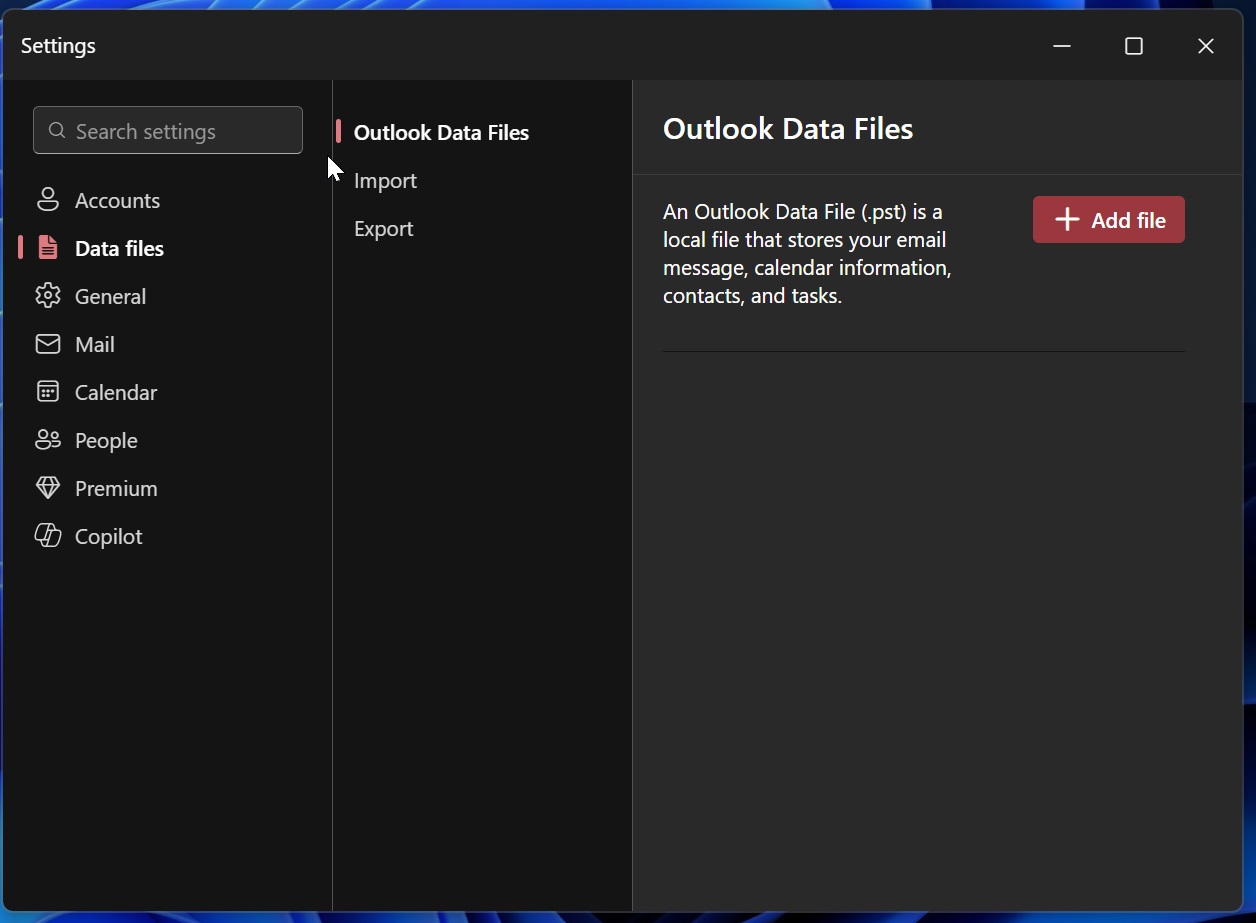Open the Import subsection
1256x923 pixels.
(x=385, y=180)
